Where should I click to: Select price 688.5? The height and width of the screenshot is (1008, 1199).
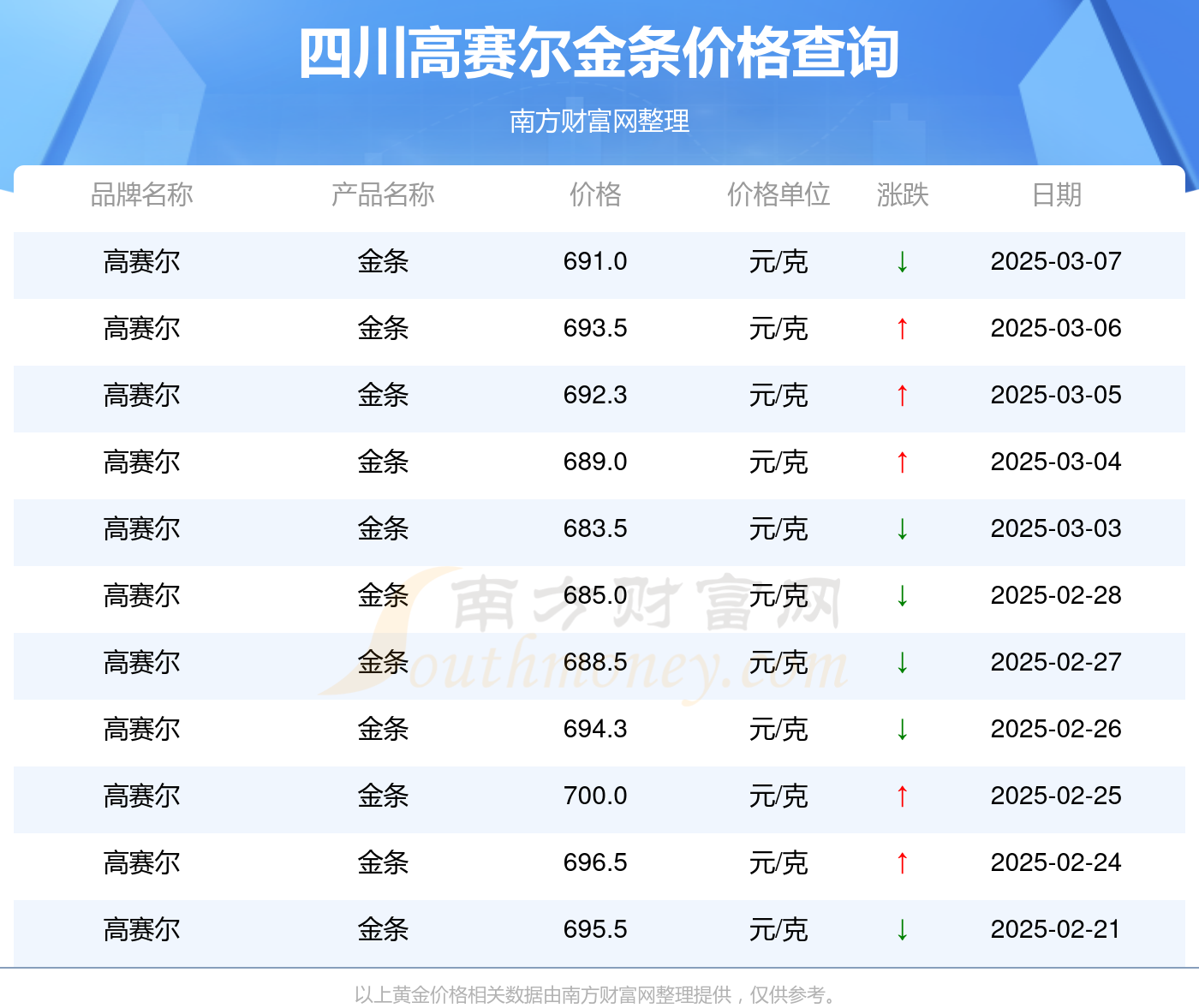[595, 662]
